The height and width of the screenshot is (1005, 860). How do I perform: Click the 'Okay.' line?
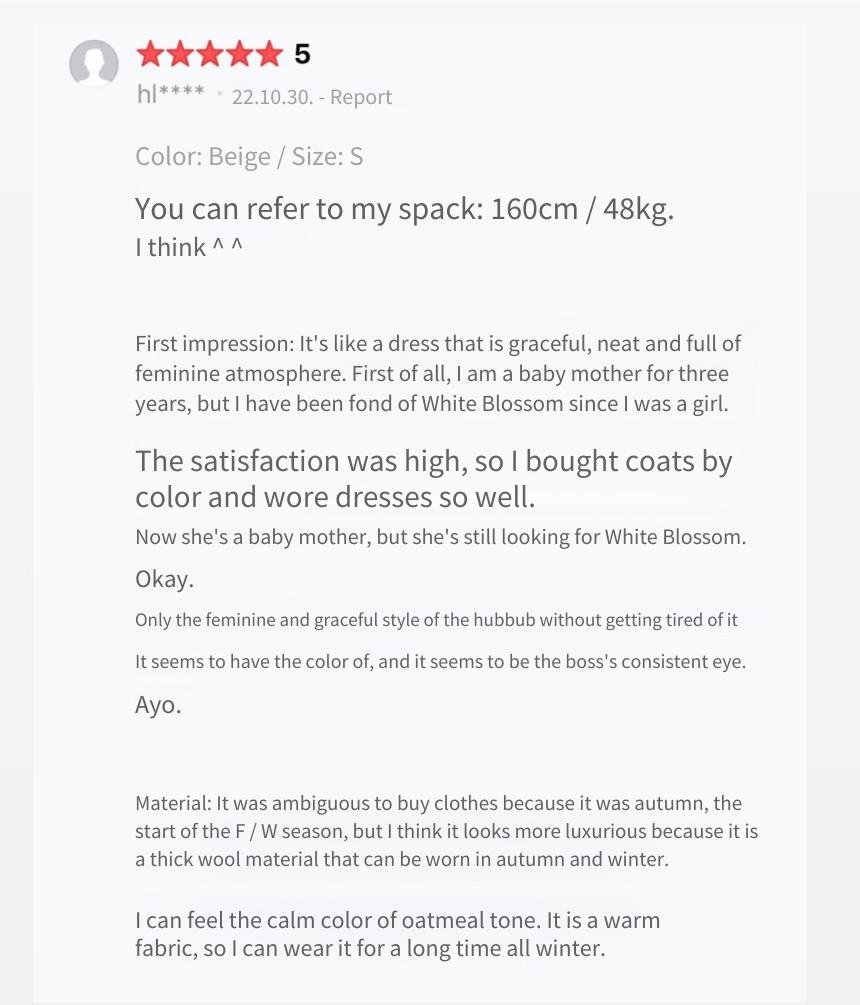[x=165, y=579]
